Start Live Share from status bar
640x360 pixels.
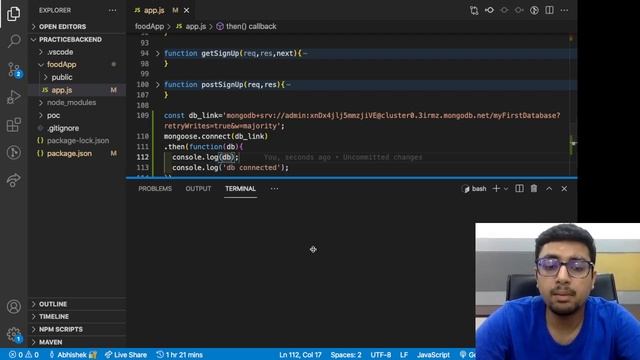click(125, 355)
